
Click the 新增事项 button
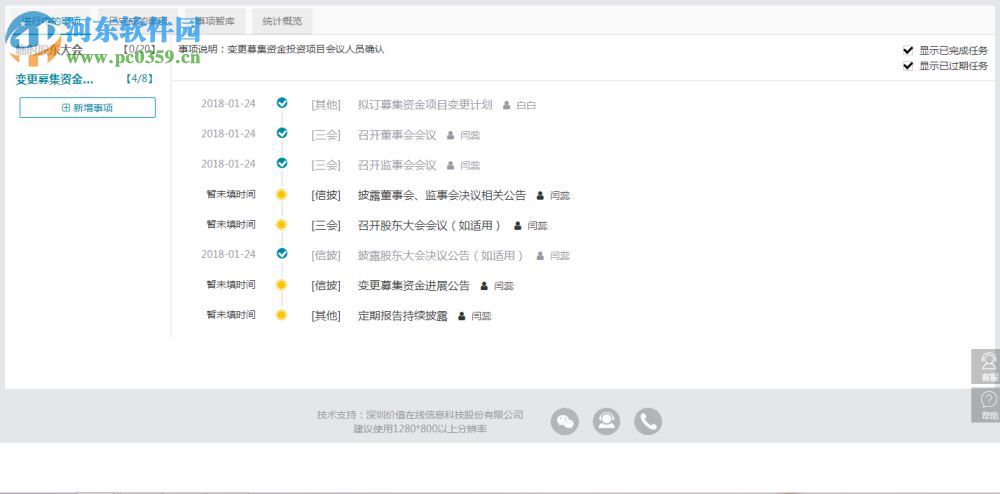point(87,108)
